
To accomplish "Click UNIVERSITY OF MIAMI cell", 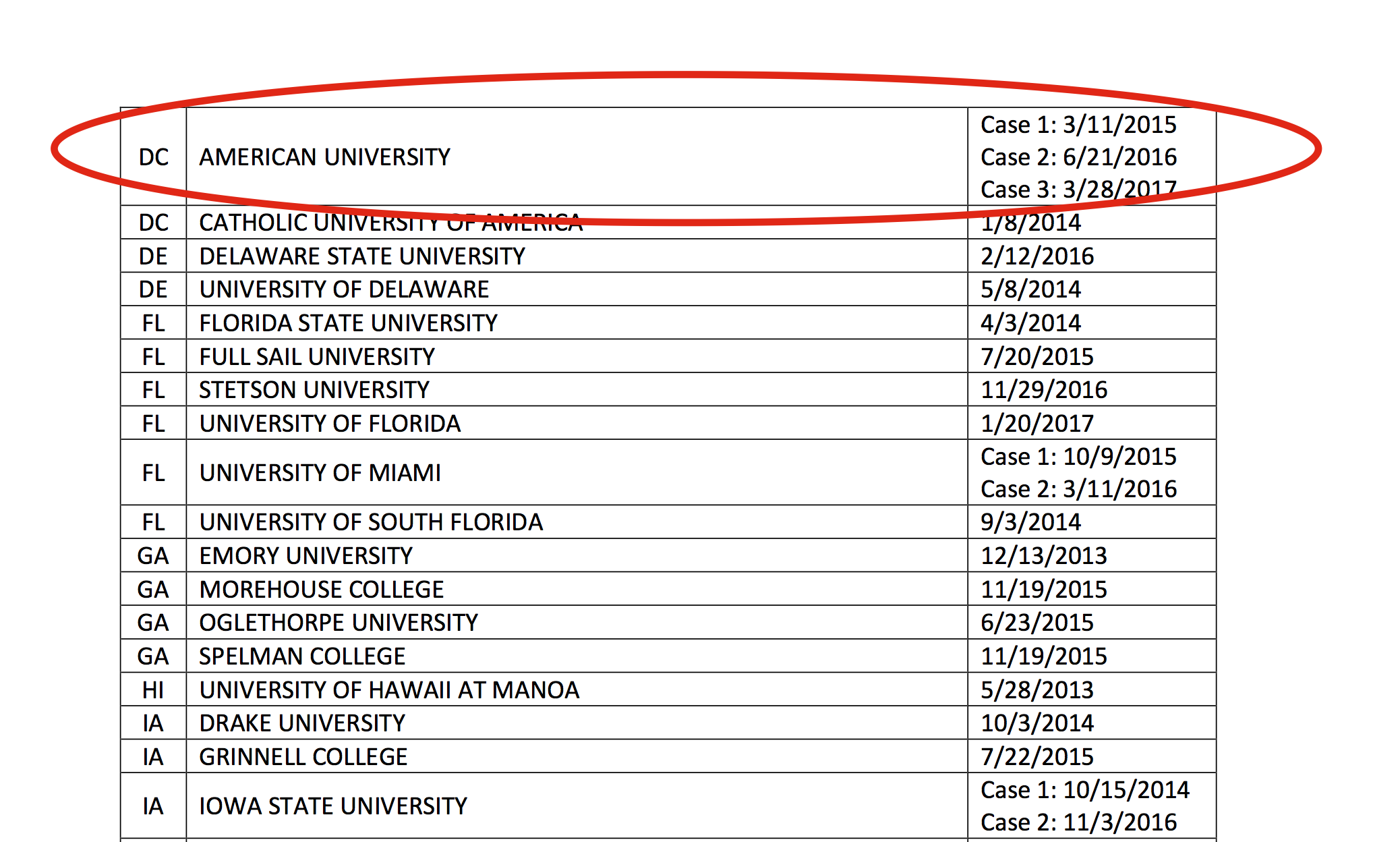I will pyautogui.click(x=320, y=473).
